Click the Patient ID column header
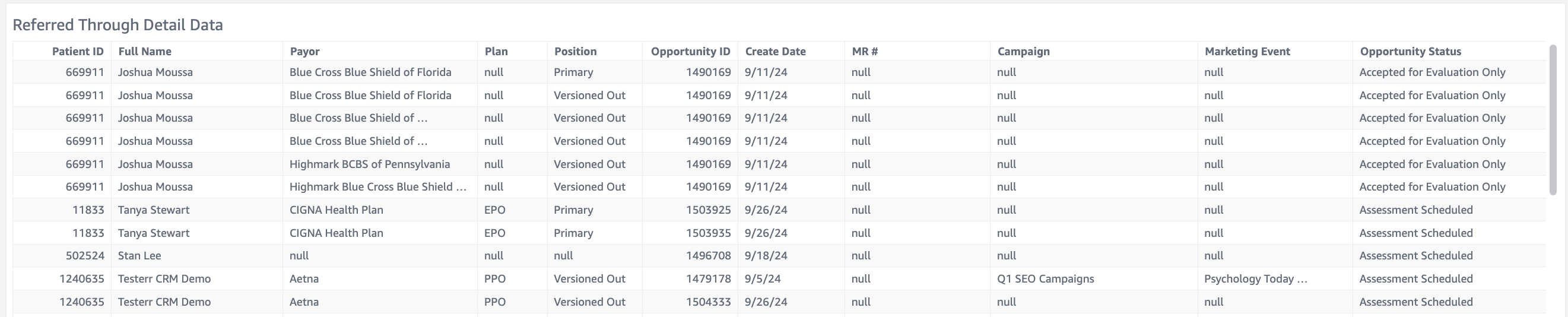1568x317 pixels. tap(77, 52)
